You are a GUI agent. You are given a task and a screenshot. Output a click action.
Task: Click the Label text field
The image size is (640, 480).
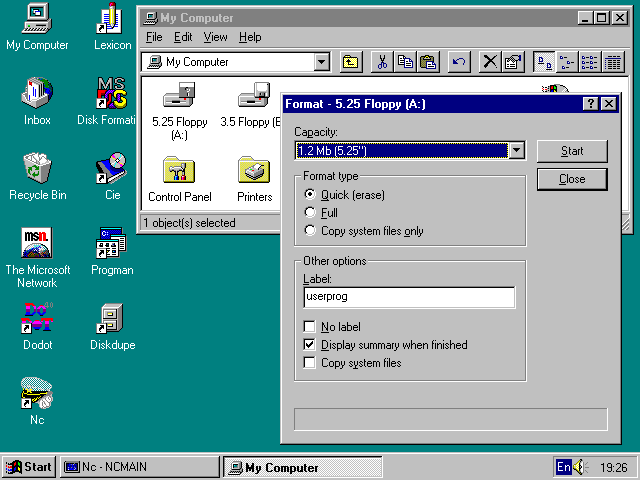tap(408, 297)
